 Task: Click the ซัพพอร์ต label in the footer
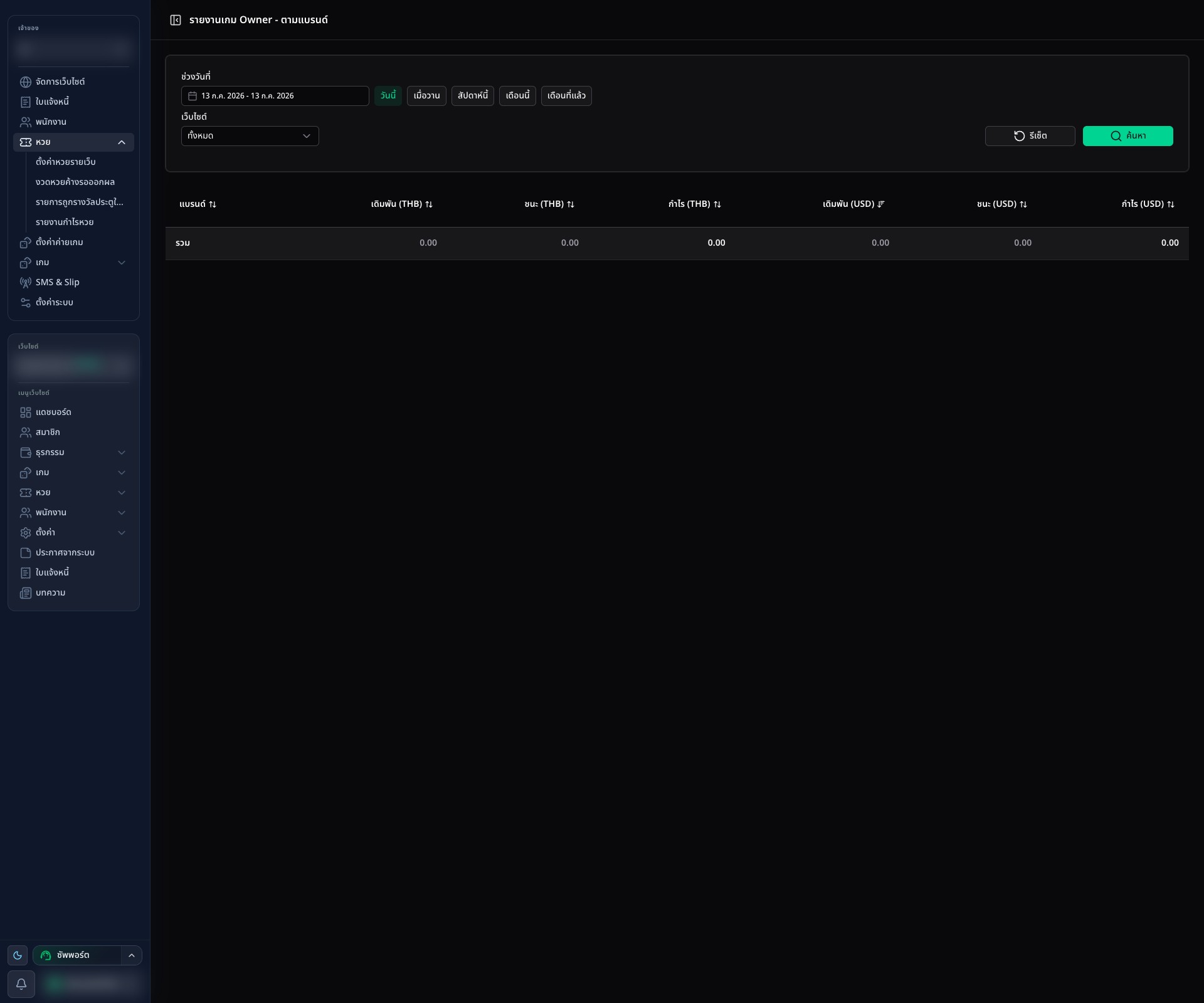point(73,955)
